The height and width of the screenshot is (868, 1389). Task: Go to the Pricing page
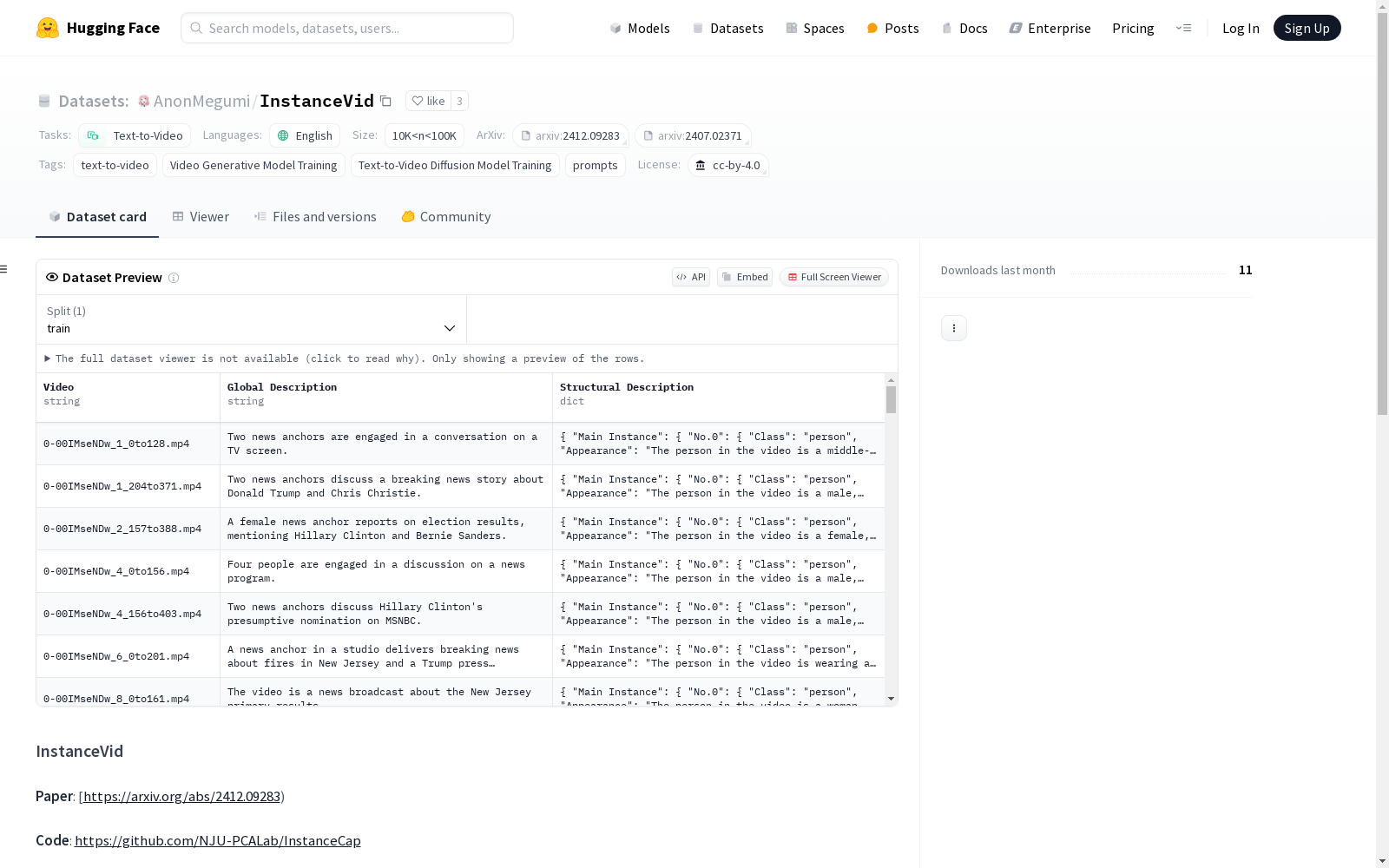[x=1133, y=28]
